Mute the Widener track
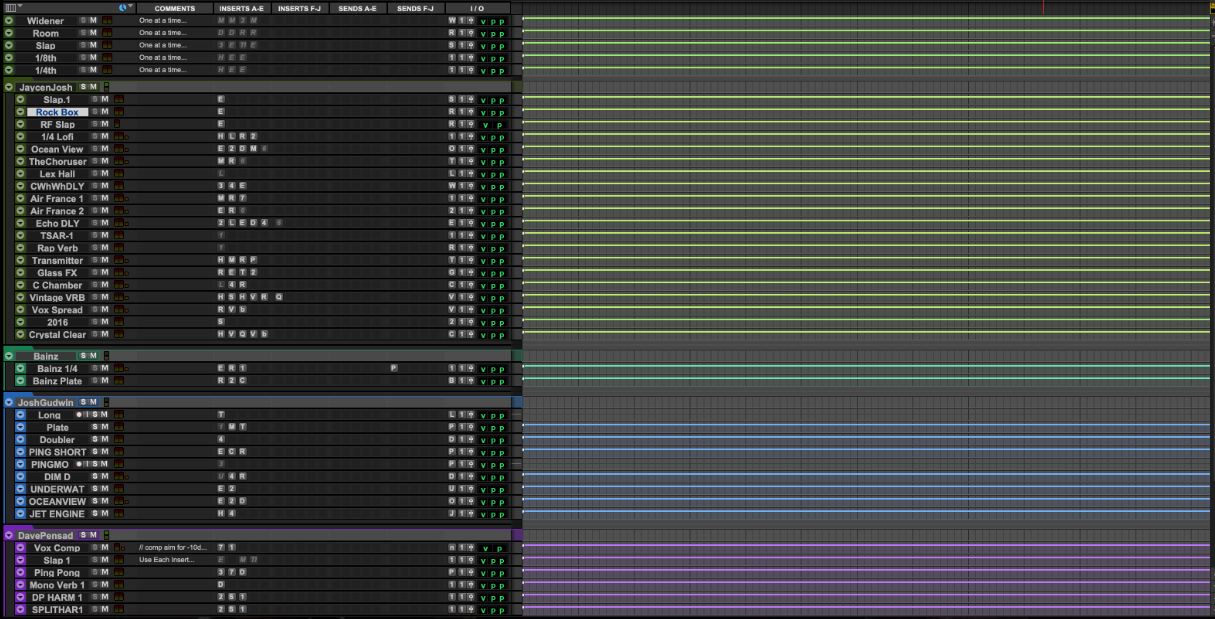 click(x=94, y=21)
